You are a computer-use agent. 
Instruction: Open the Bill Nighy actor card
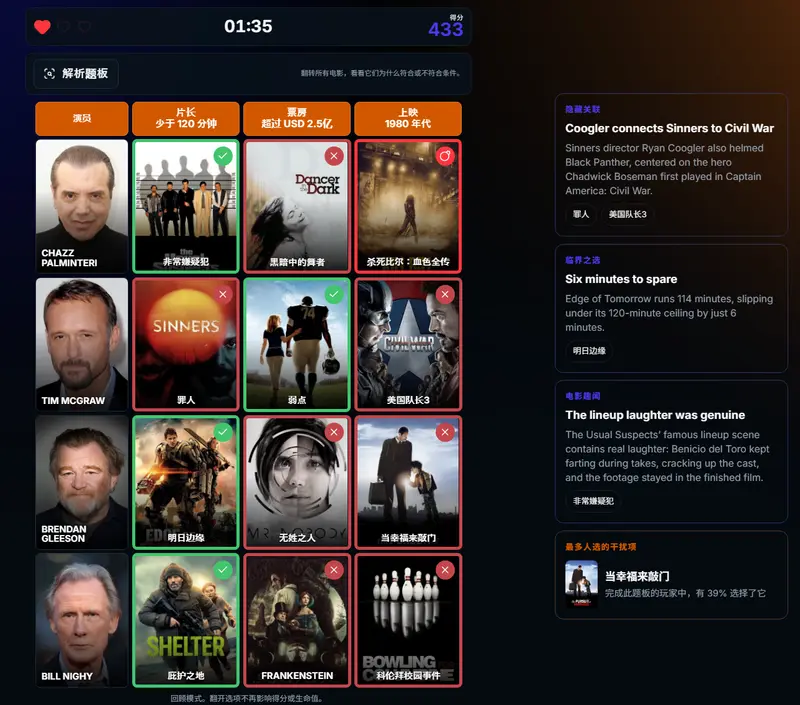(82, 620)
